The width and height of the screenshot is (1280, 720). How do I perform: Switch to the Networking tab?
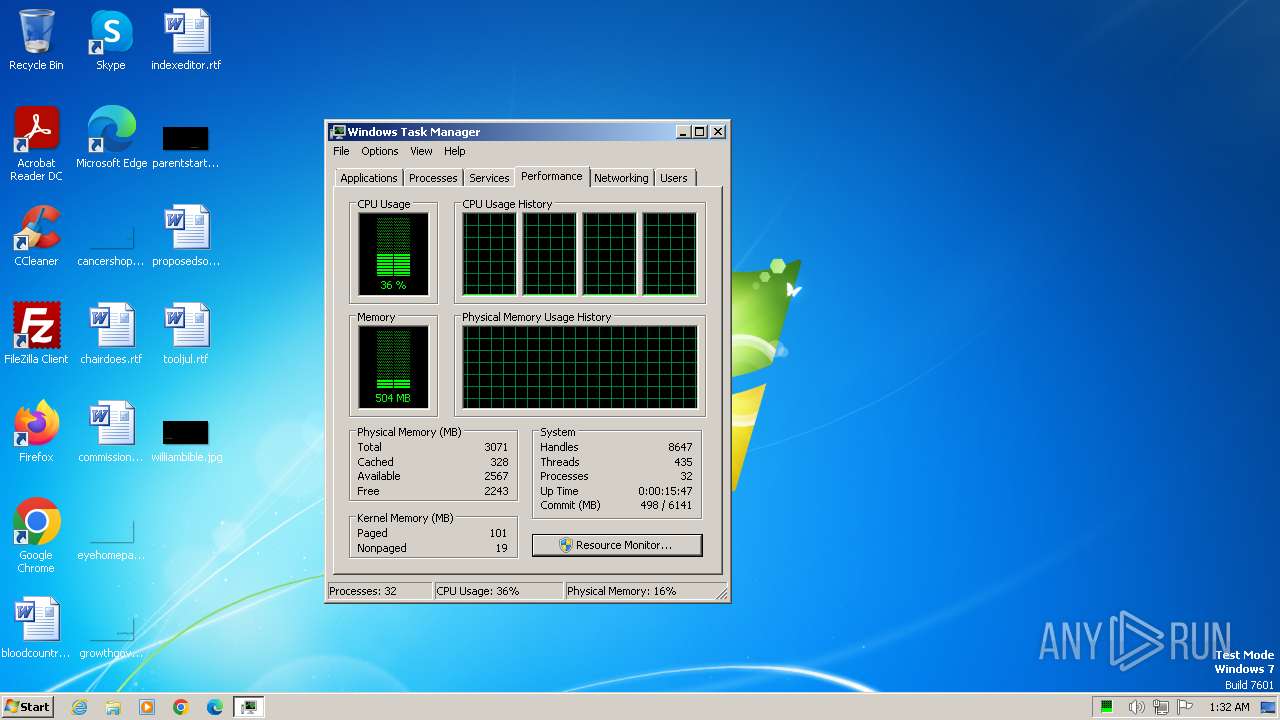(x=621, y=178)
